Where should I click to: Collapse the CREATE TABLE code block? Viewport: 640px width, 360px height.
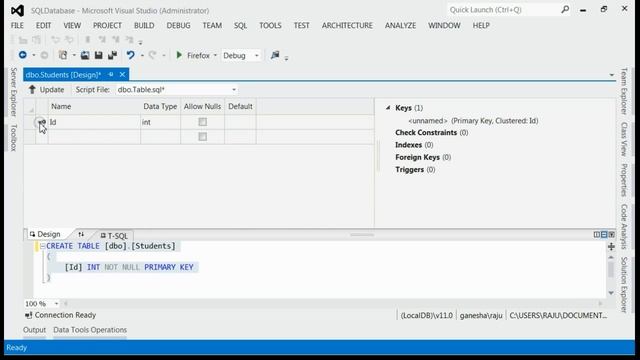click(42, 246)
